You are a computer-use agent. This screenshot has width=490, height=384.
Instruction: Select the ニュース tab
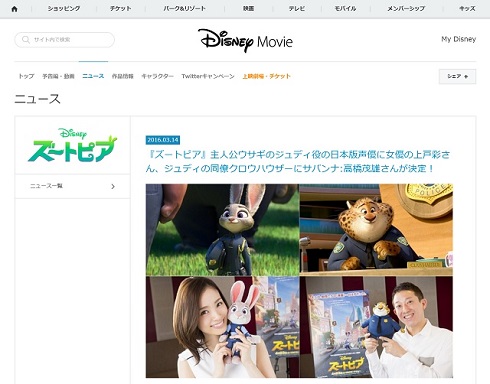[93, 76]
